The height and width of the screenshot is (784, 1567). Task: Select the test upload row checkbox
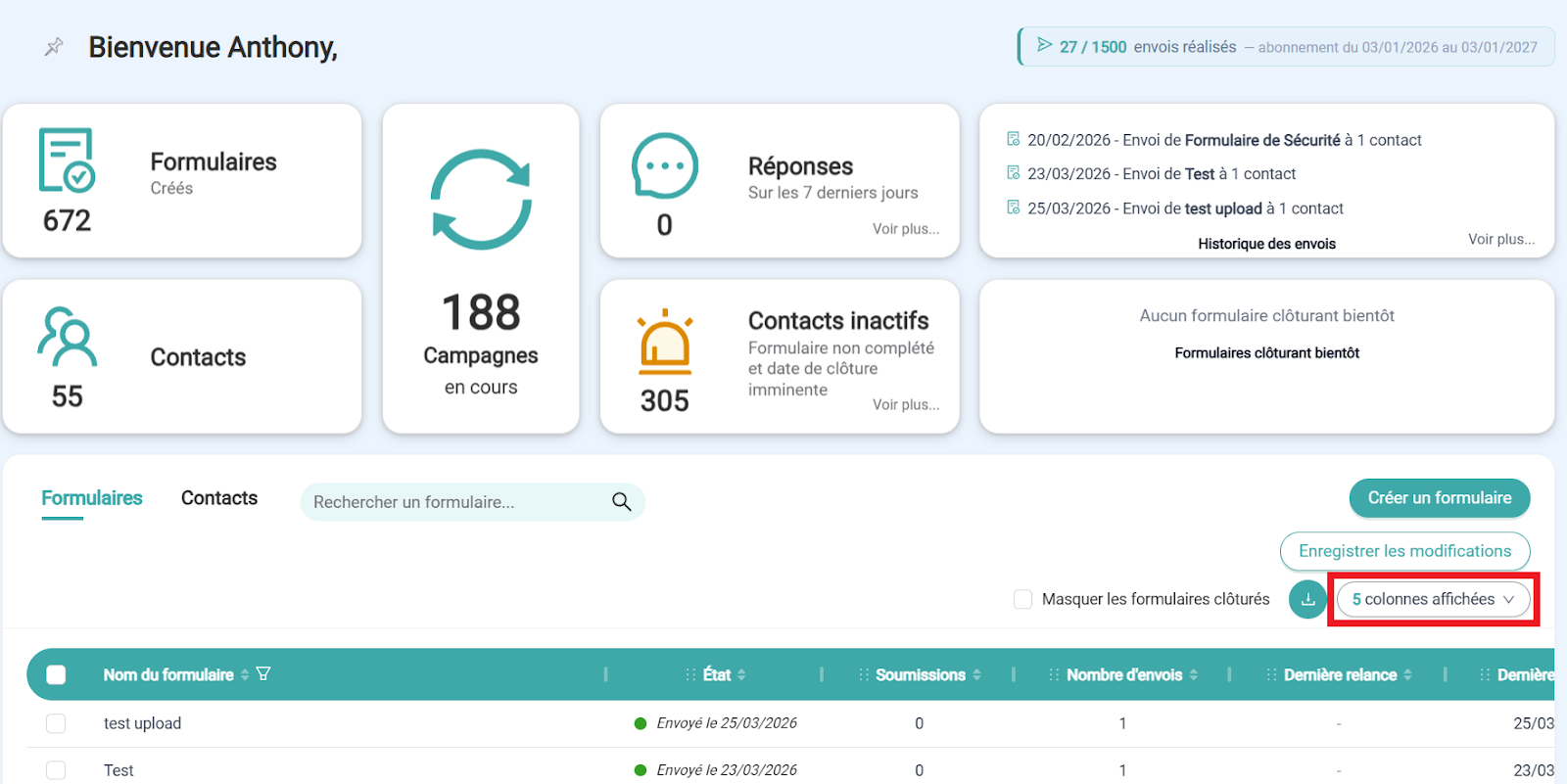pyautogui.click(x=56, y=723)
